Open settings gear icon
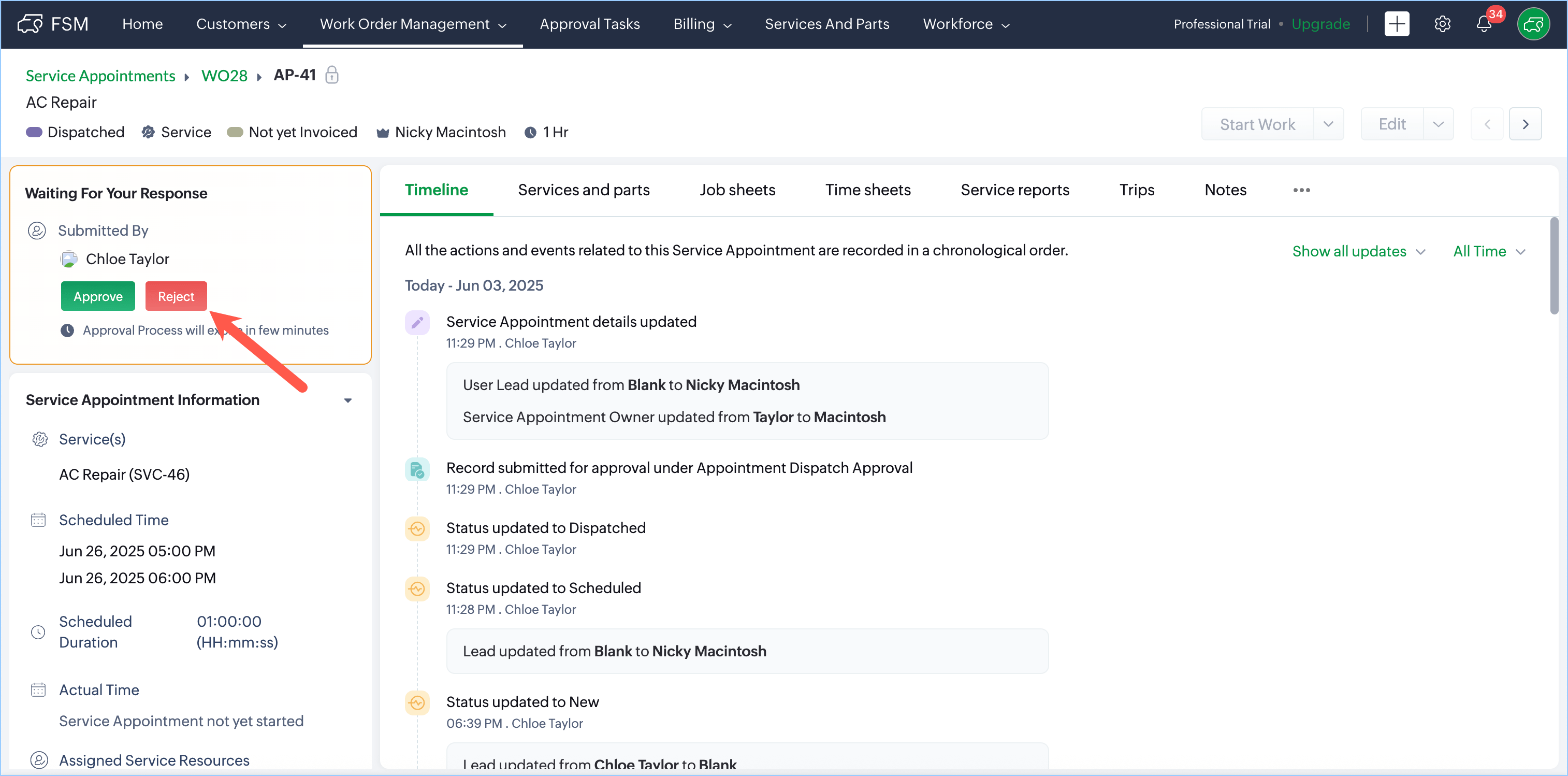Image resolution: width=1568 pixels, height=776 pixels. [1442, 24]
